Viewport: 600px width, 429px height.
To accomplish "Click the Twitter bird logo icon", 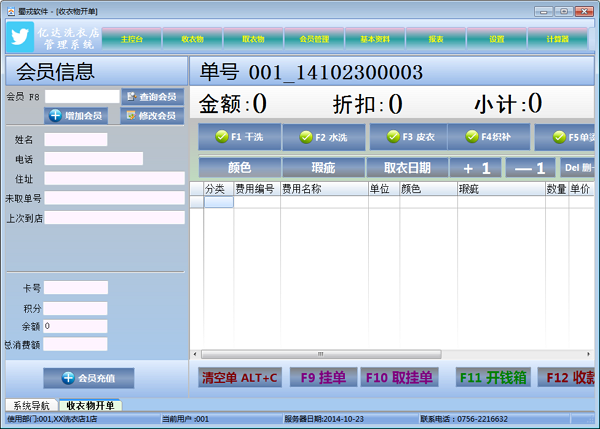I will 20,37.
